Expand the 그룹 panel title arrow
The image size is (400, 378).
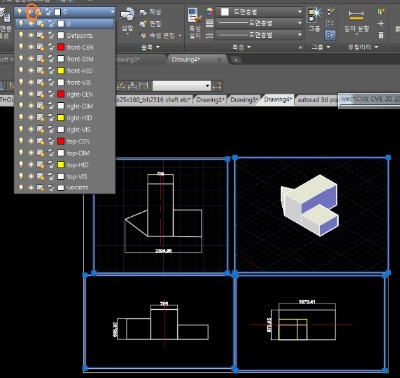click(328, 47)
